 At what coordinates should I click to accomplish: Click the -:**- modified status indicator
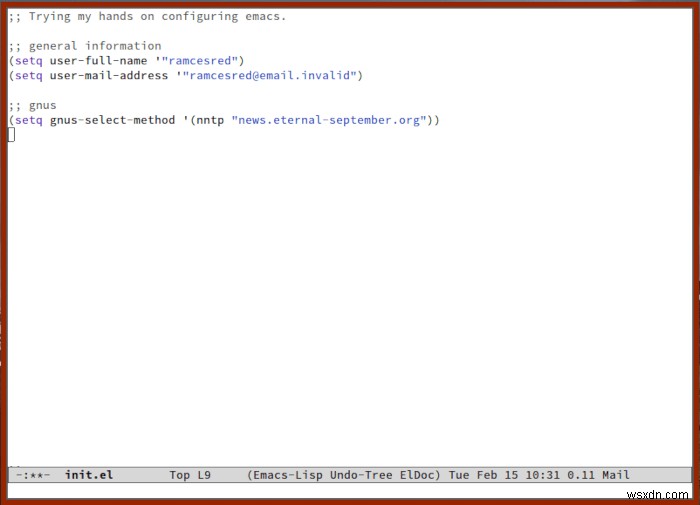pos(33,475)
